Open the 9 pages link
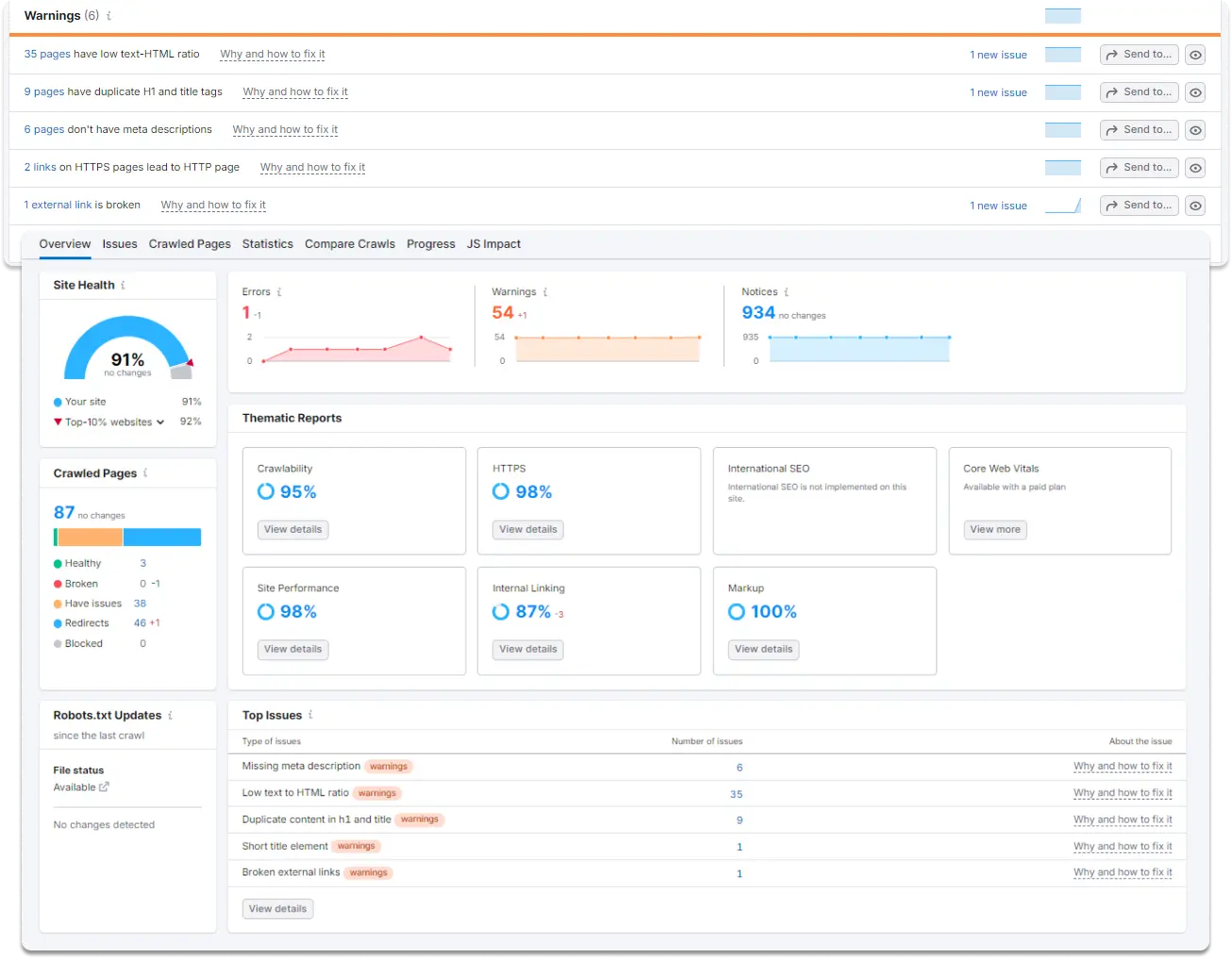The image size is (1232, 958). pyautogui.click(x=44, y=92)
